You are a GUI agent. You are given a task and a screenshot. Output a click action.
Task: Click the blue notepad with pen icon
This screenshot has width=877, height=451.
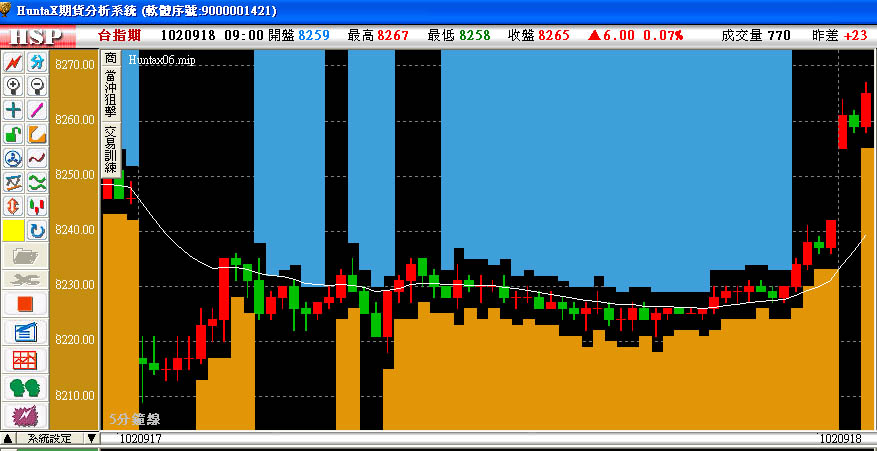click(25, 332)
